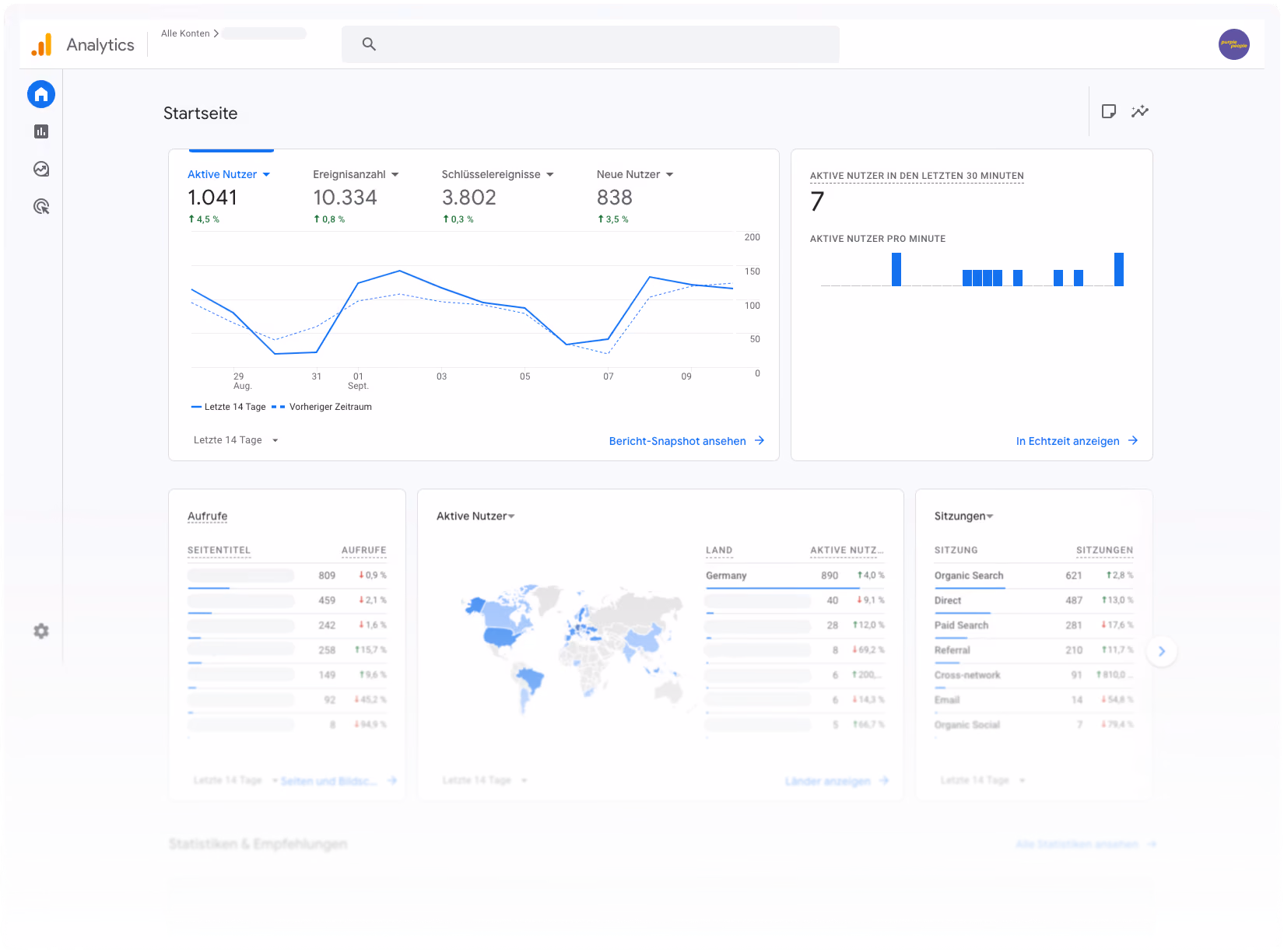Click the search magnifier icon
The image size is (1284, 952).
tap(369, 44)
